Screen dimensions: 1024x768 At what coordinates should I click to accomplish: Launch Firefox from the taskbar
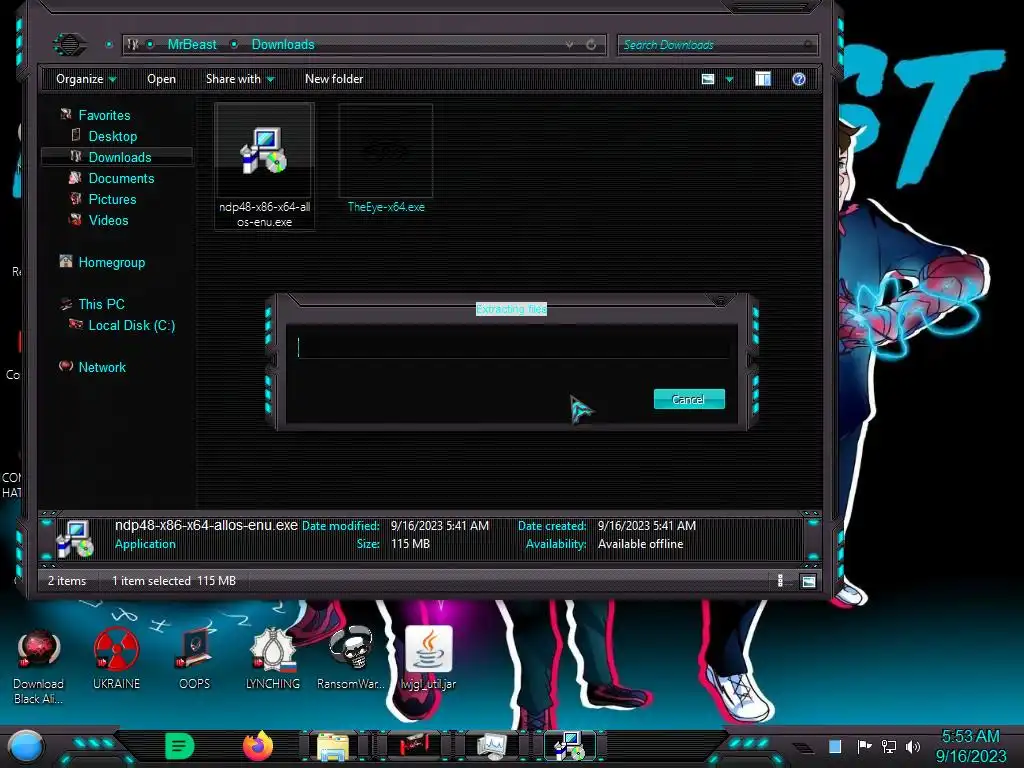click(257, 746)
